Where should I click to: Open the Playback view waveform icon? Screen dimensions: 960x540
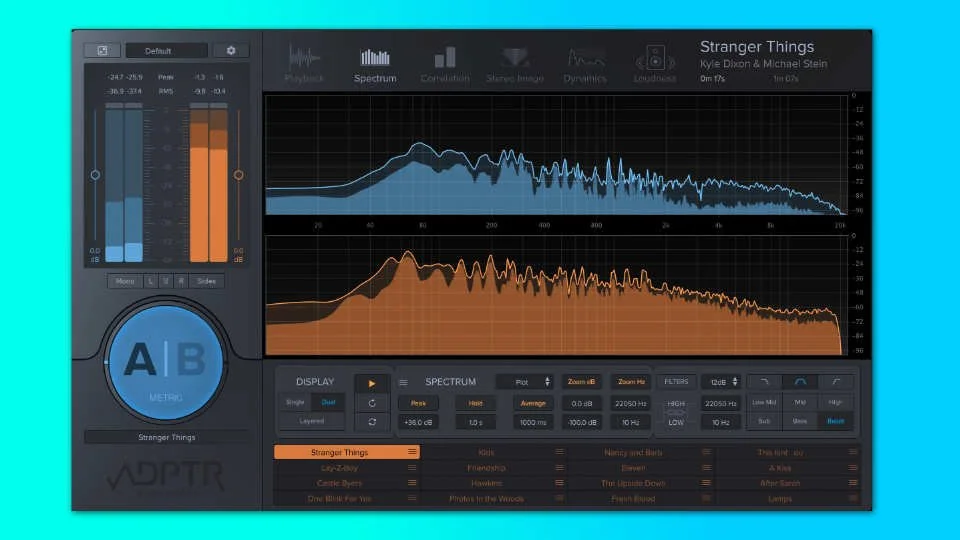point(304,58)
